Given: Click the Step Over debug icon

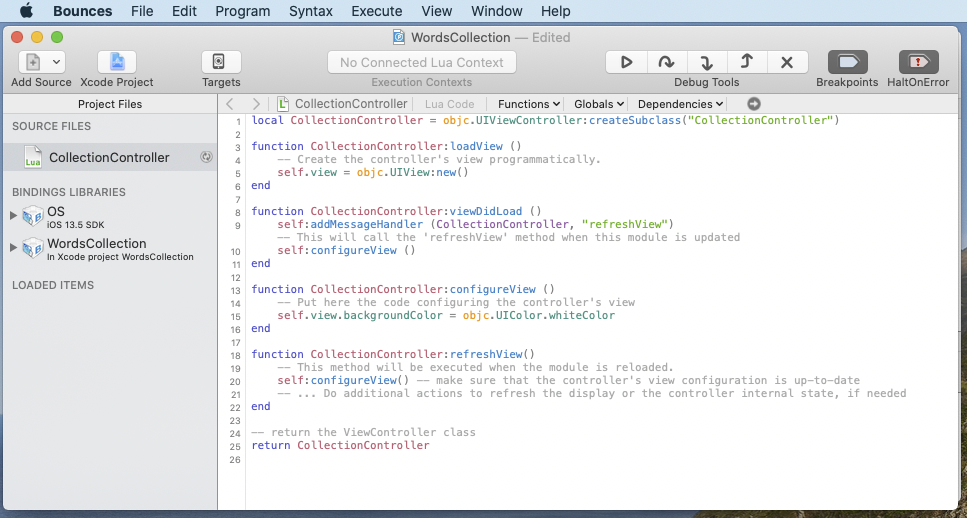Looking at the screenshot, I should [667, 62].
